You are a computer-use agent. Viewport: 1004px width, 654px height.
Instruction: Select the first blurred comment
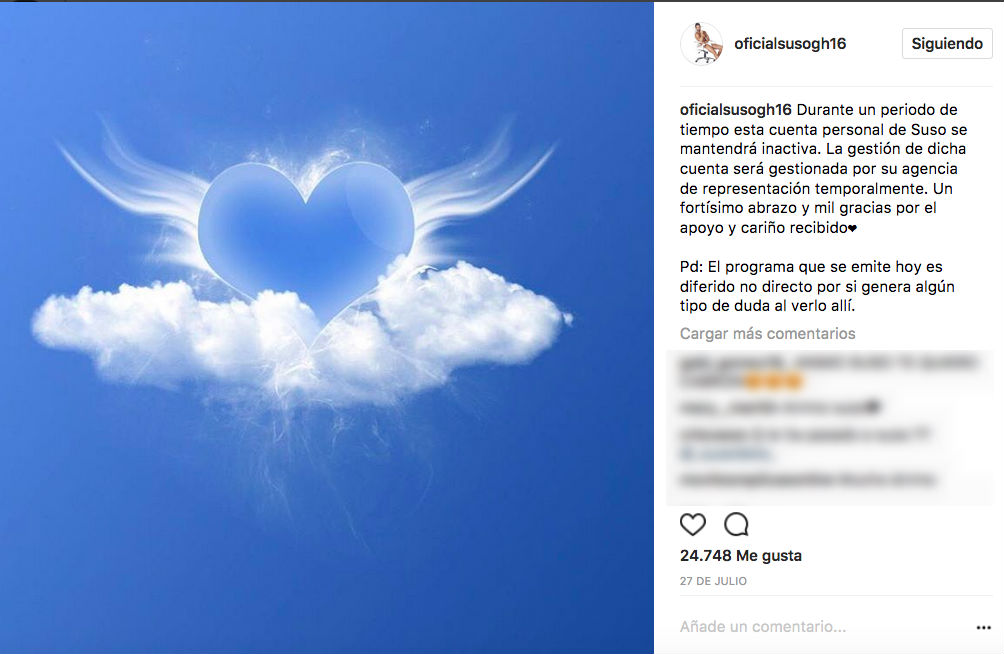pyautogui.click(x=827, y=372)
